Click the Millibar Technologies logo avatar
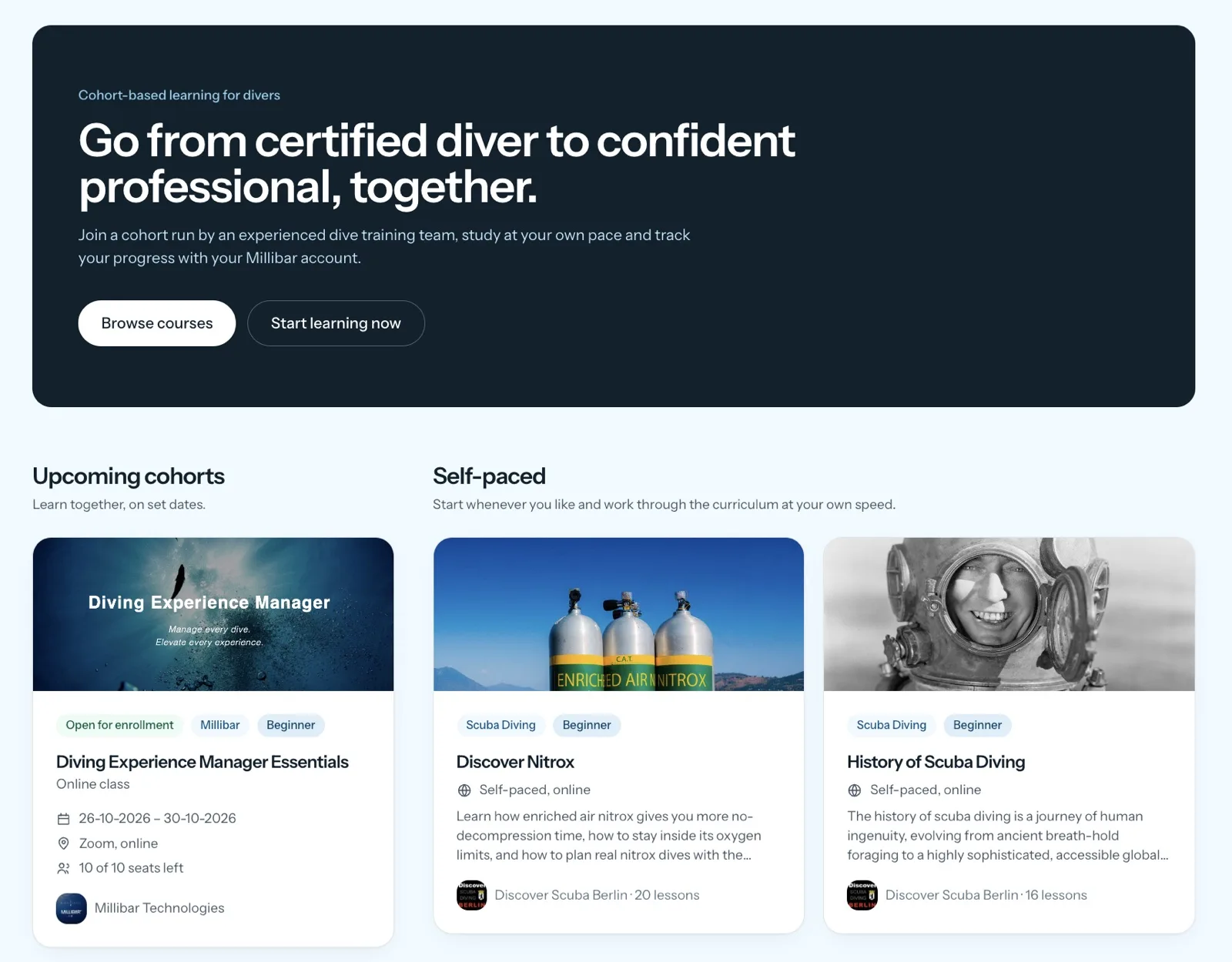1232x962 pixels. (x=72, y=908)
